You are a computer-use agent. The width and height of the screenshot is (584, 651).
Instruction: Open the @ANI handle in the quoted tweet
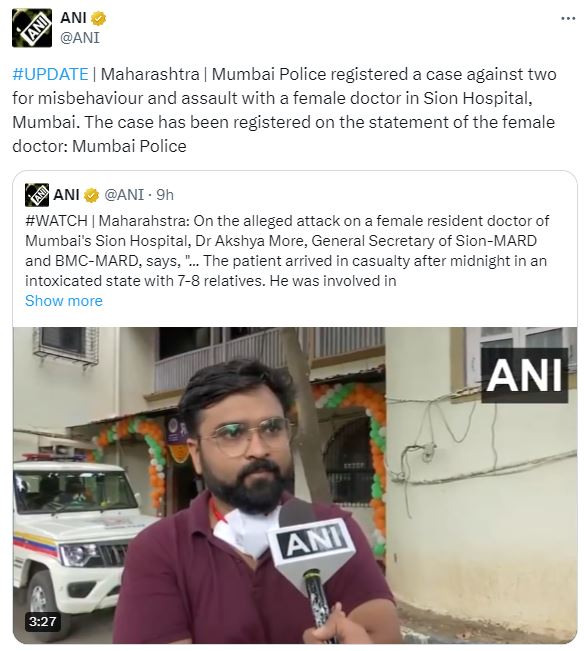[124, 195]
